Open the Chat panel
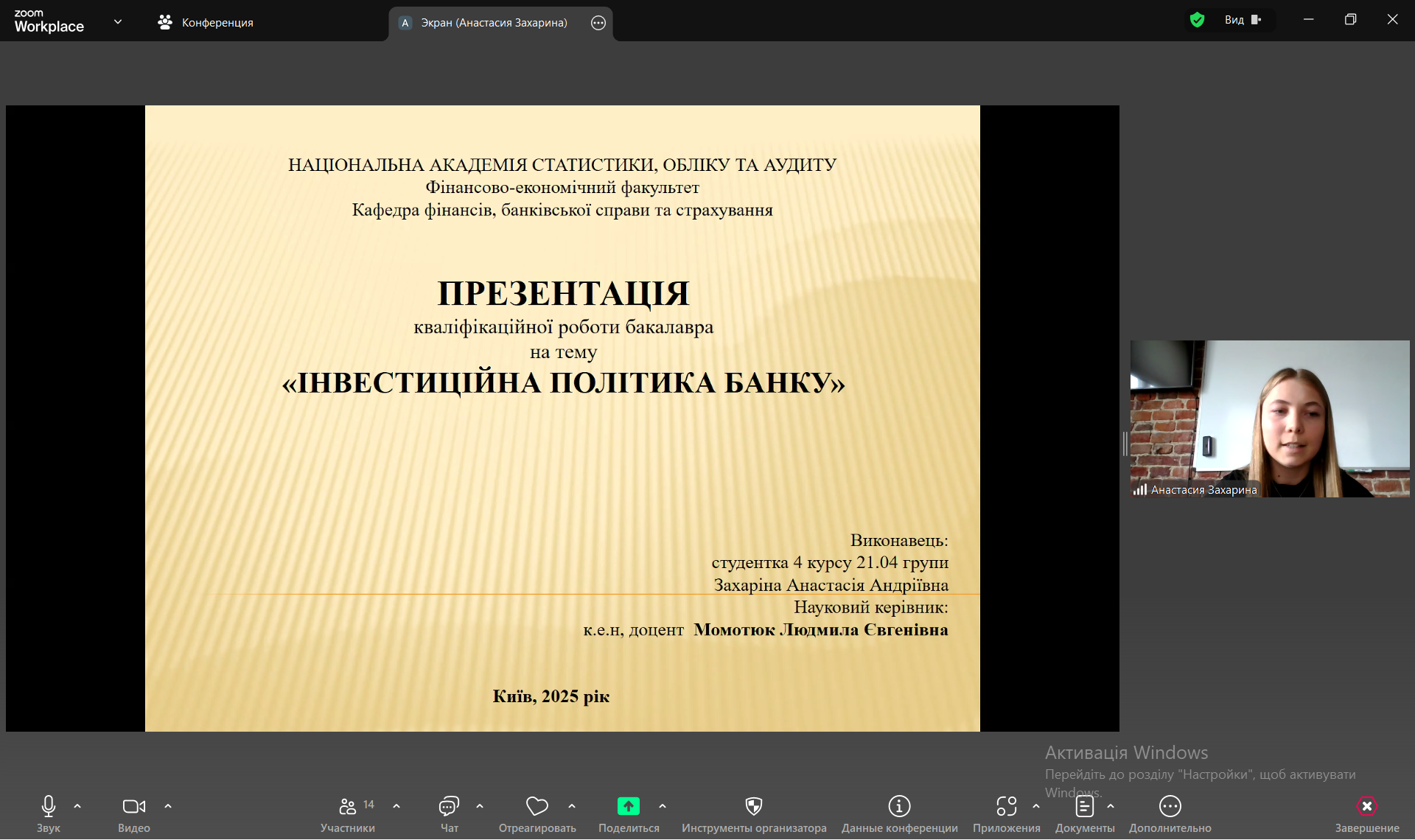Viewport: 1415px width, 840px height. [449, 806]
